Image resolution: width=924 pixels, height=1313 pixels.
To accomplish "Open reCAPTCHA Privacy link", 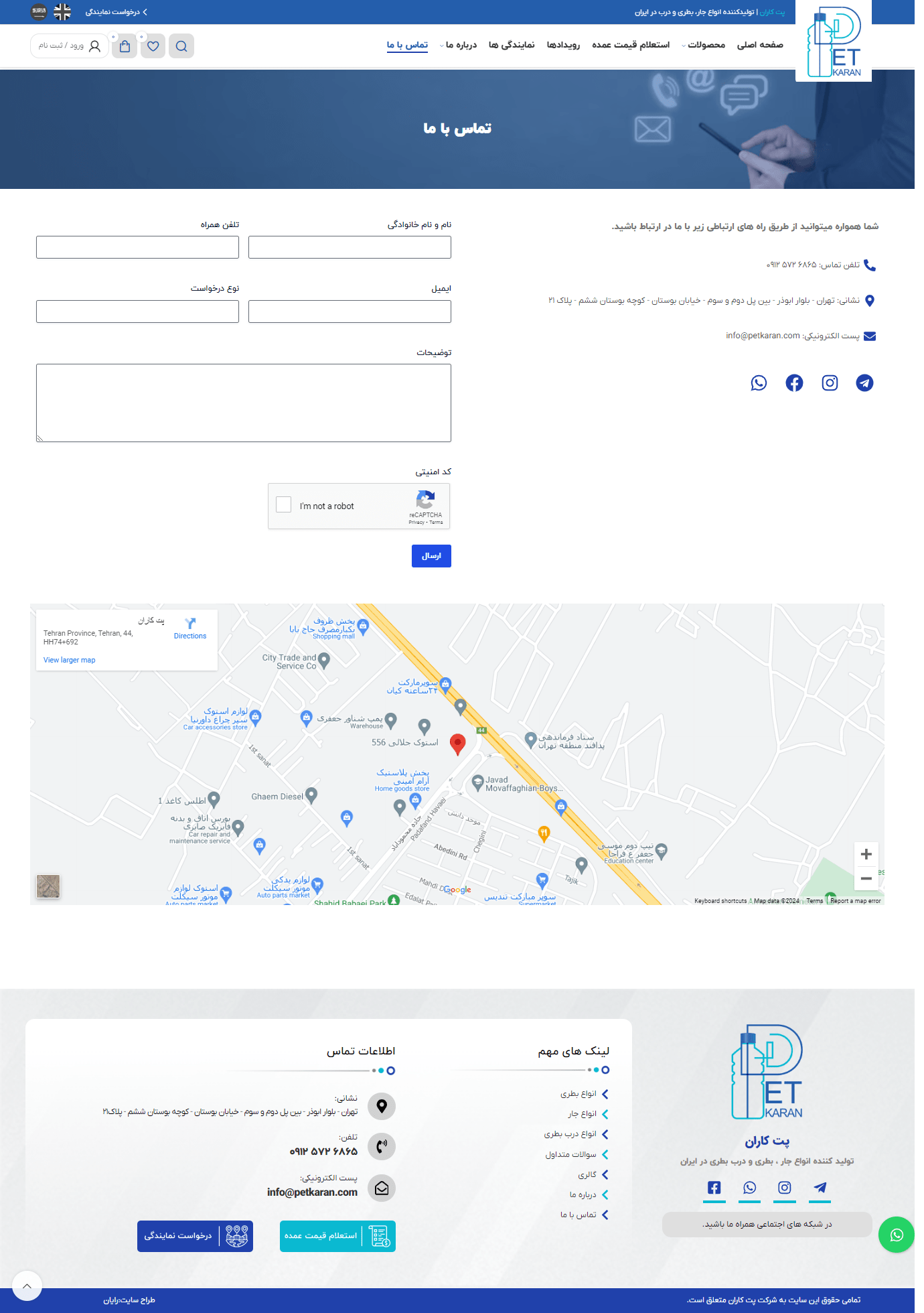I will click(416, 523).
